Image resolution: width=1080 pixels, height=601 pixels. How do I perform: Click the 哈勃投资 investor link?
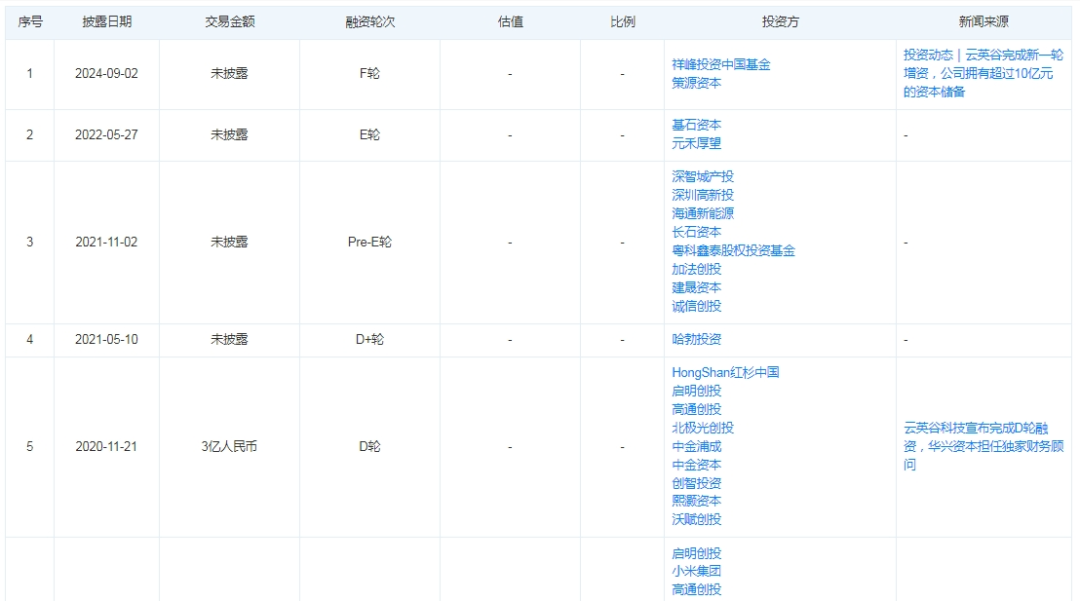696,339
